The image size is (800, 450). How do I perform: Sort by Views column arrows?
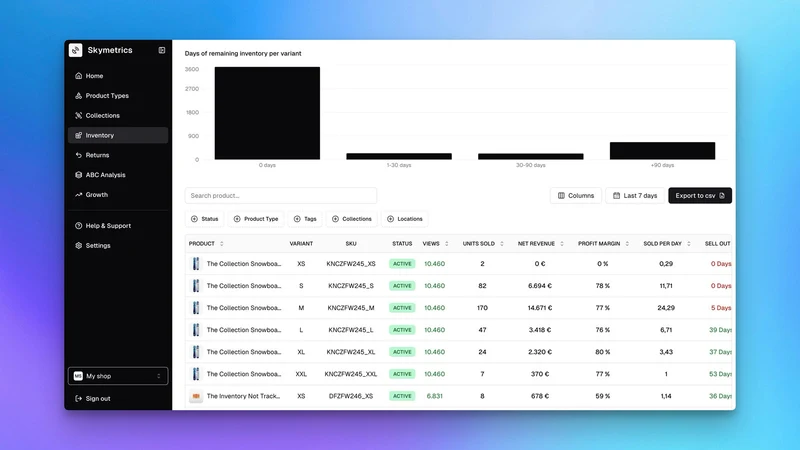click(x=446, y=244)
